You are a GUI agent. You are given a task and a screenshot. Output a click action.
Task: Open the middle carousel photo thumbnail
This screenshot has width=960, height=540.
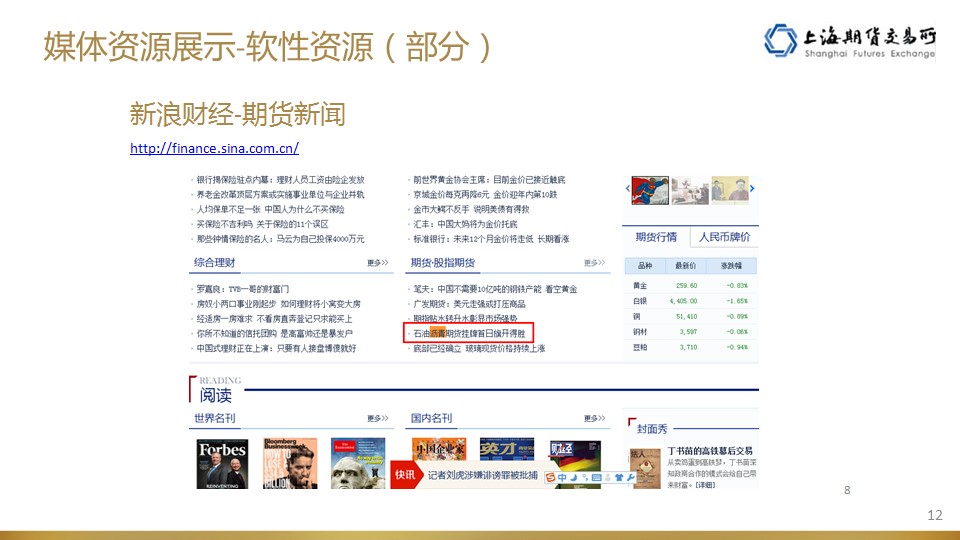pyautogui.click(x=690, y=190)
